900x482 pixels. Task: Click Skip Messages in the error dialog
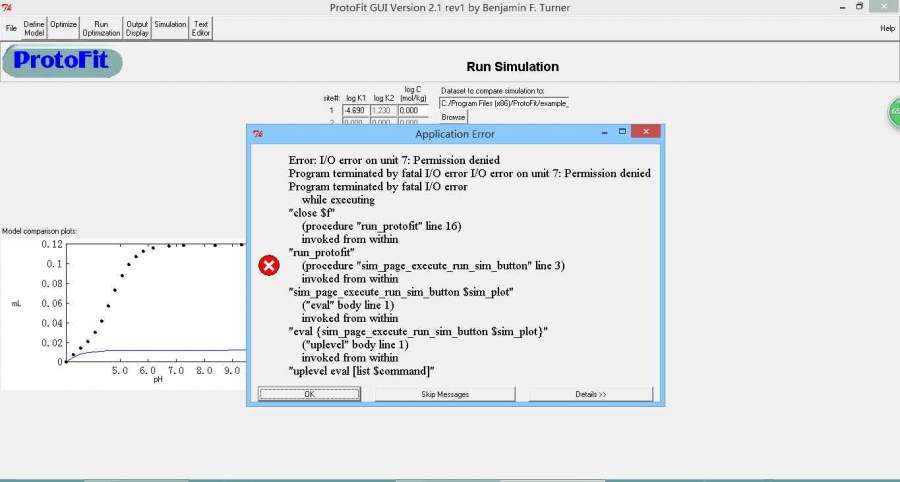point(445,394)
